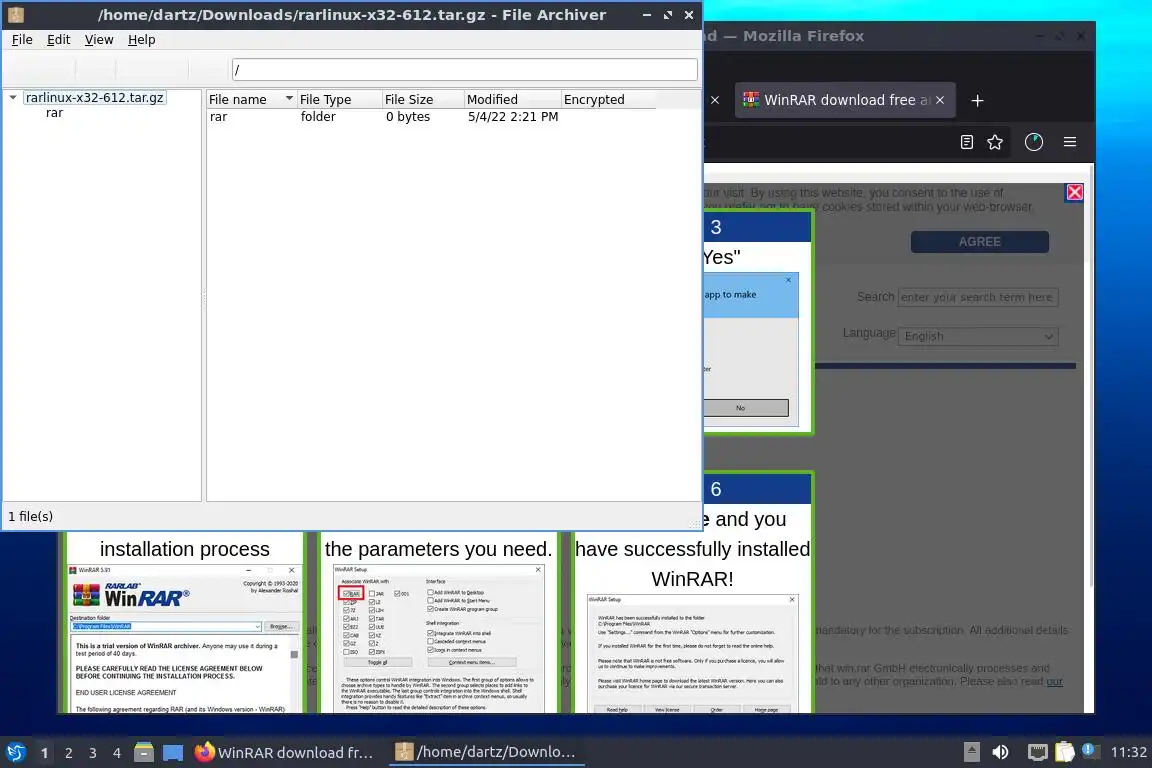Click the 0 bytes size cell
Viewport: 1152px width, 768px height.
pos(408,117)
